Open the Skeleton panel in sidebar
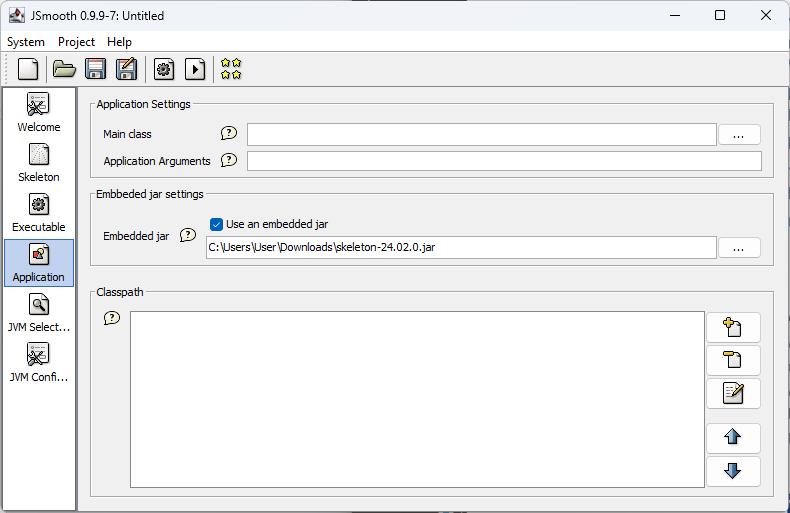This screenshot has width=790, height=513. (x=39, y=163)
